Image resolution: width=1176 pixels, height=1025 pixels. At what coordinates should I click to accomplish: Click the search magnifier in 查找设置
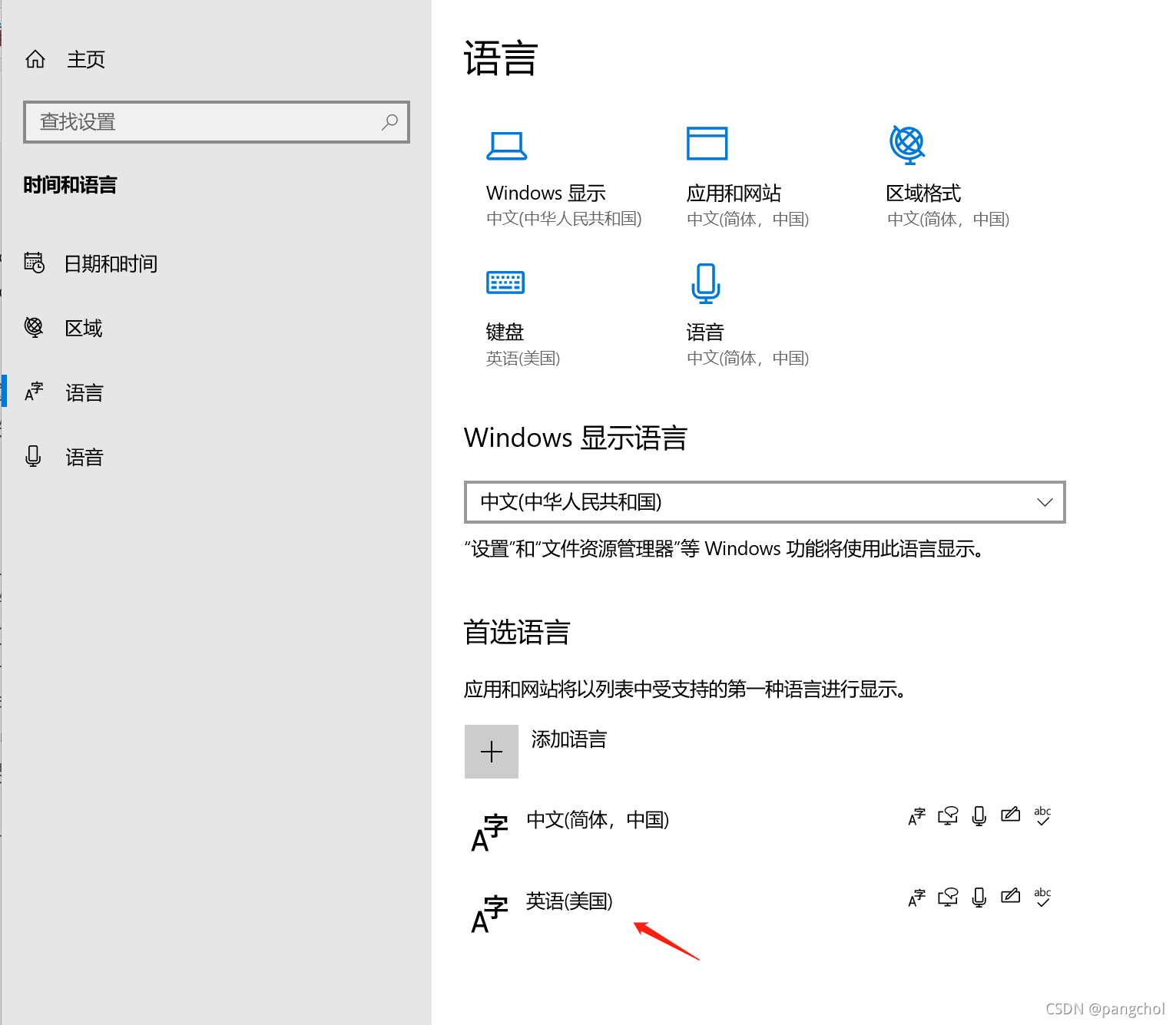point(389,122)
